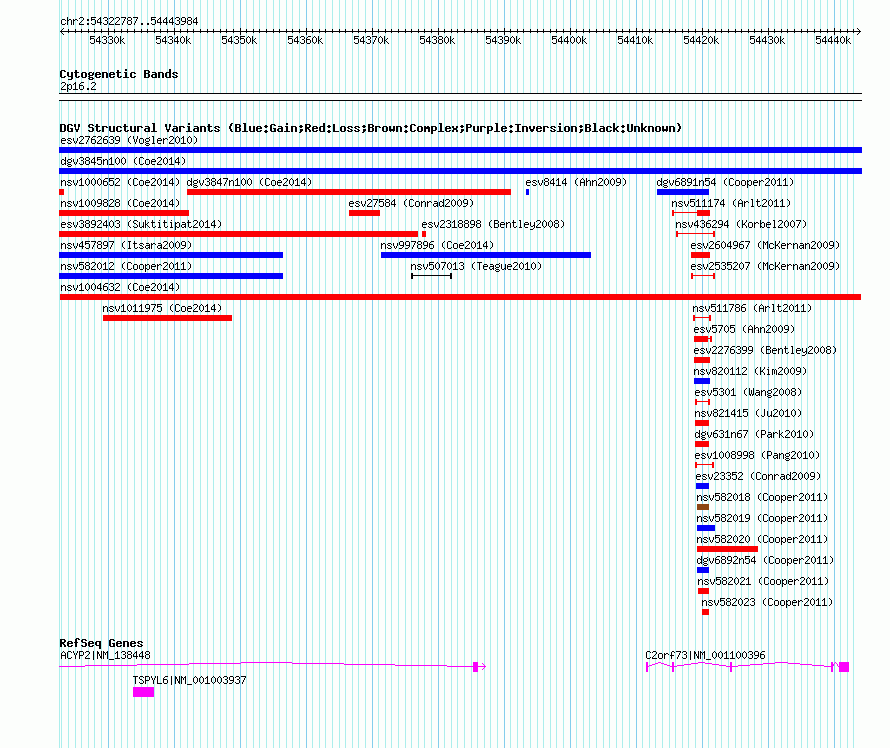Click the 54420k ruler tick label

click(701, 40)
